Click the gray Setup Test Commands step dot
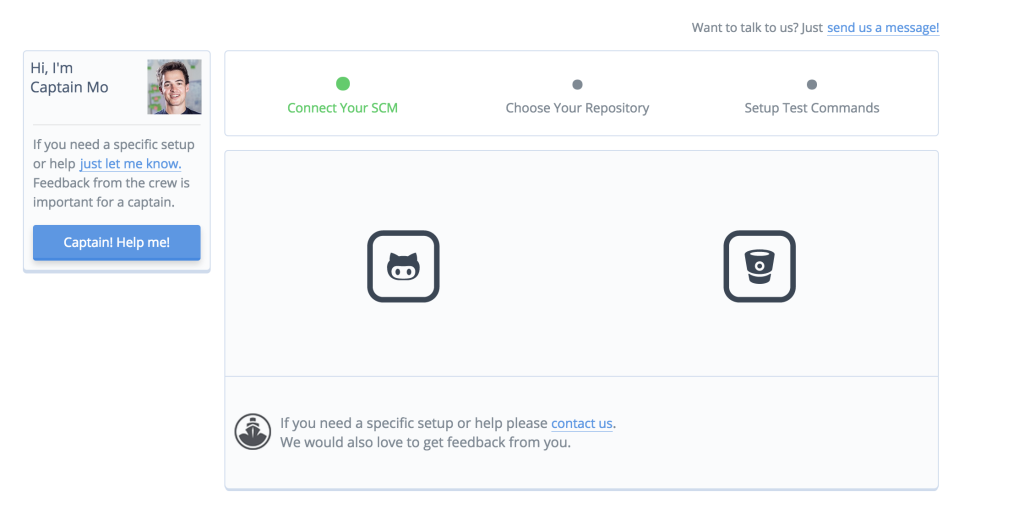 [811, 85]
